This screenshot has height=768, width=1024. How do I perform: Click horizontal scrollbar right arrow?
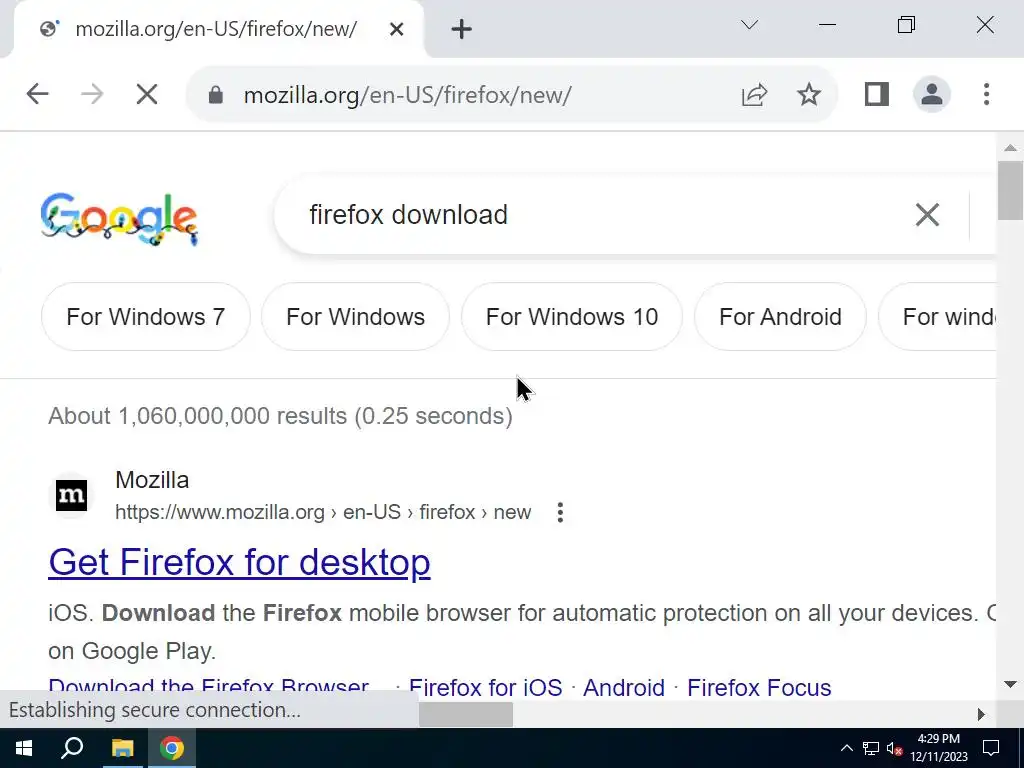(x=982, y=714)
